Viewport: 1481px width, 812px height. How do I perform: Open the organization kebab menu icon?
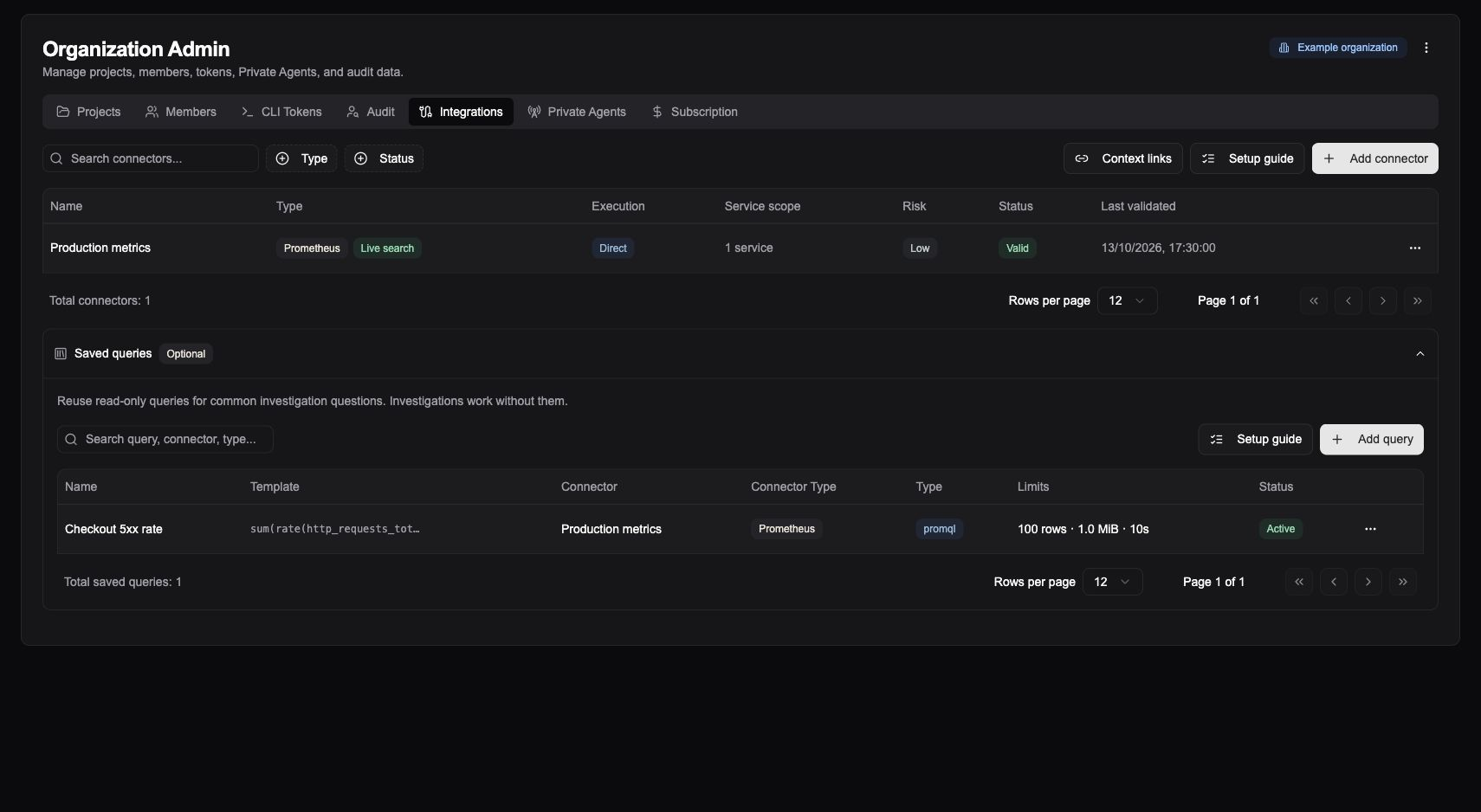pos(1426,48)
